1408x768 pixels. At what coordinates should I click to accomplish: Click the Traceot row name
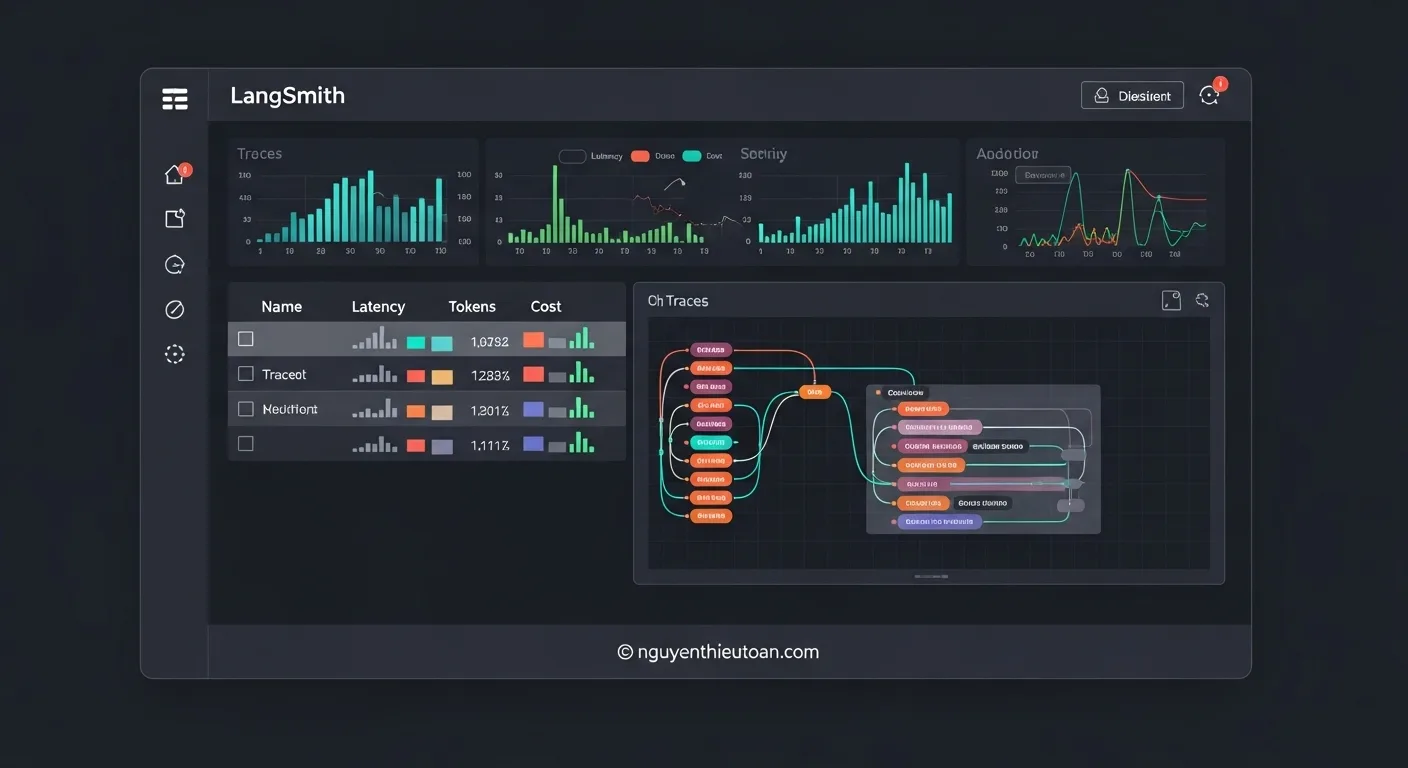coord(284,374)
